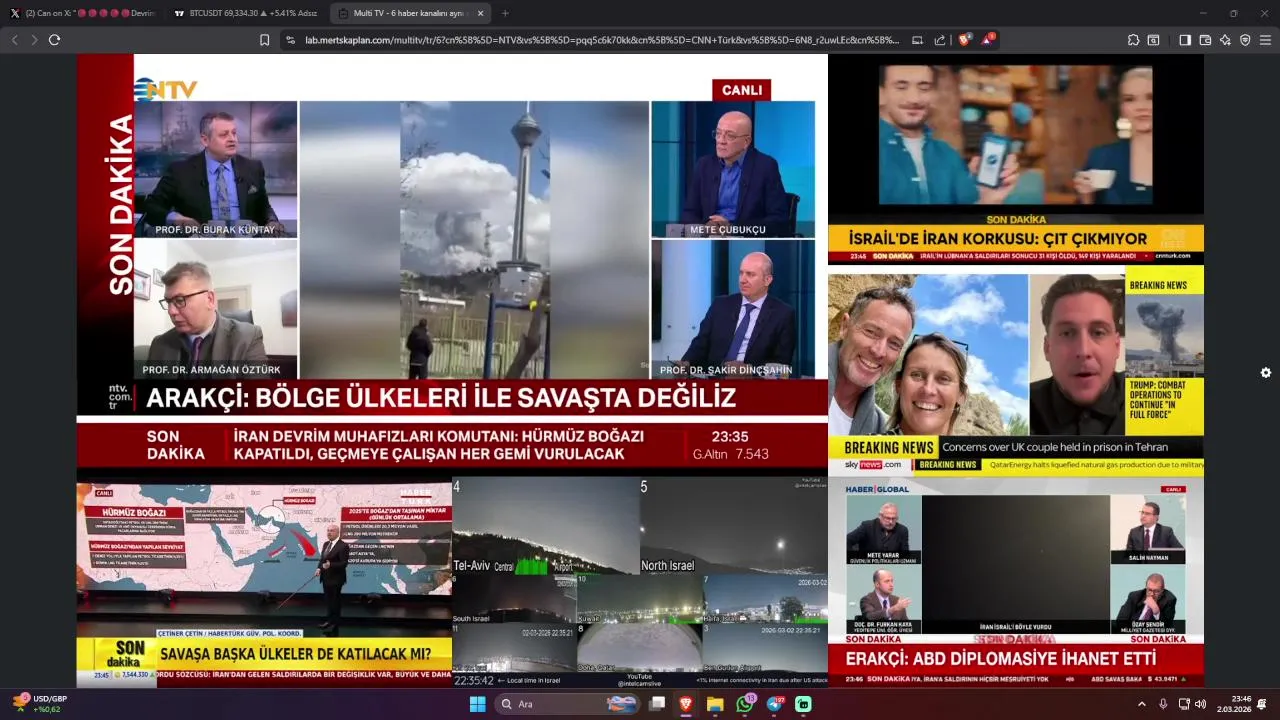Image resolution: width=1280 pixels, height=720 pixels.
Task: Open notification center bell icon
Action: [1262, 704]
